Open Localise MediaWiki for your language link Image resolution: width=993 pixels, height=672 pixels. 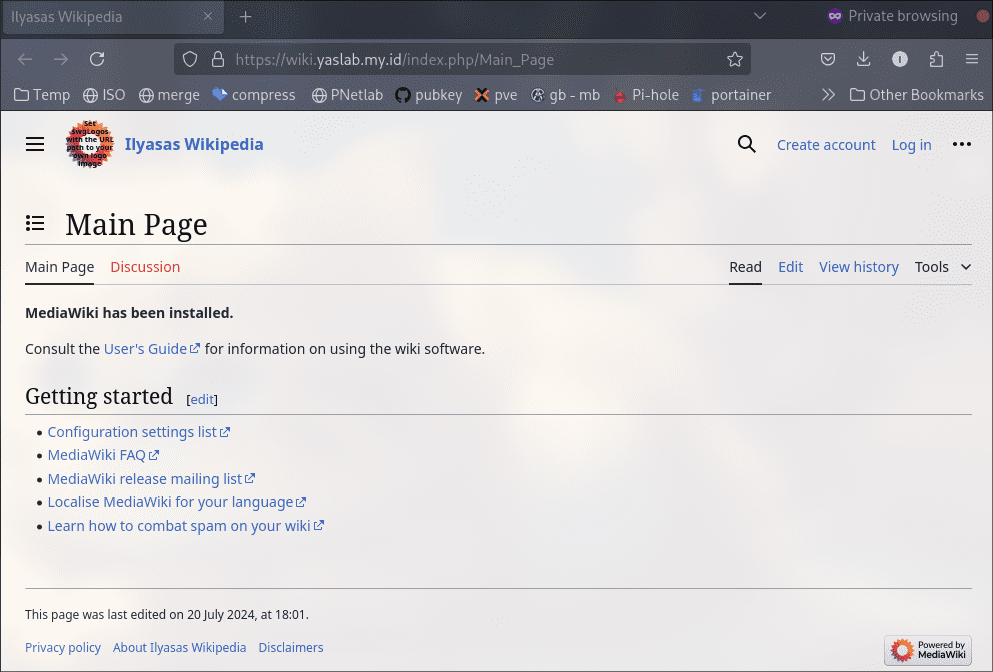pos(177,502)
